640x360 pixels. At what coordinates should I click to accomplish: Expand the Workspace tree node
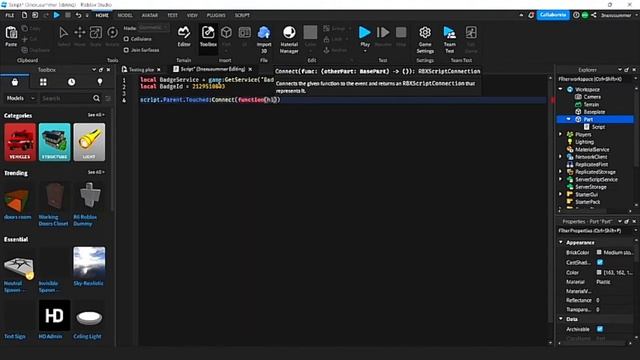coord(561,89)
